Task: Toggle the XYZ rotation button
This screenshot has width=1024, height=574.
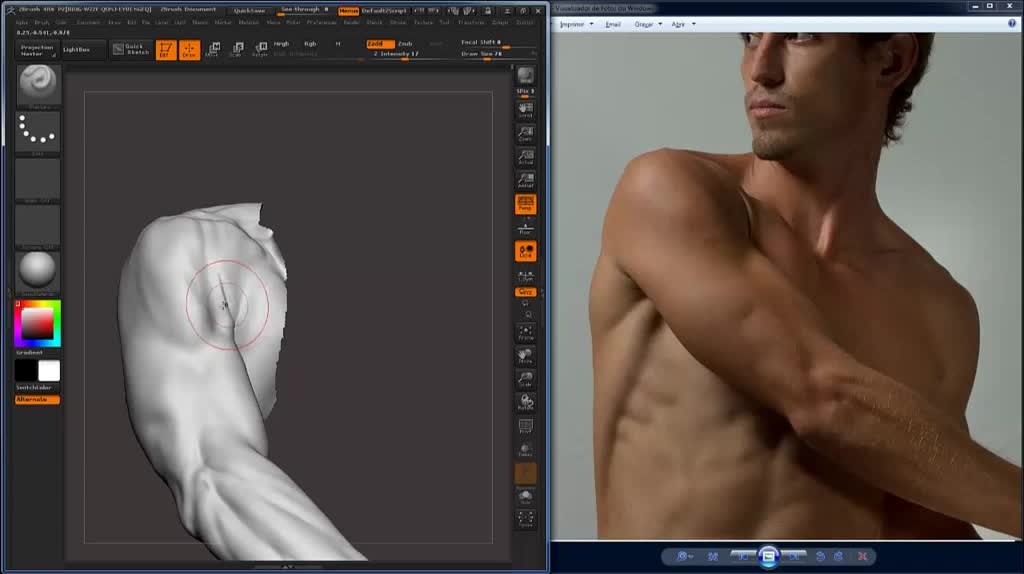Action: tap(525, 292)
